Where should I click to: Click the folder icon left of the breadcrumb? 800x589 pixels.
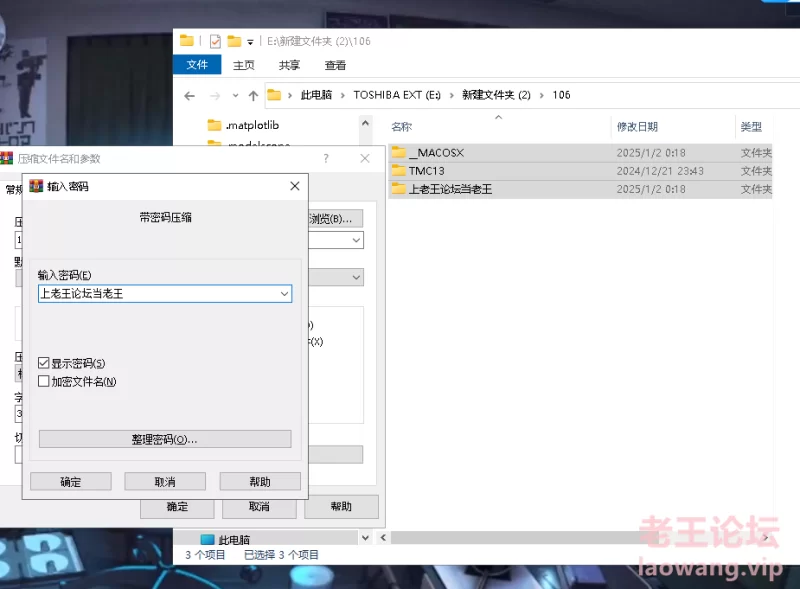pos(274,95)
